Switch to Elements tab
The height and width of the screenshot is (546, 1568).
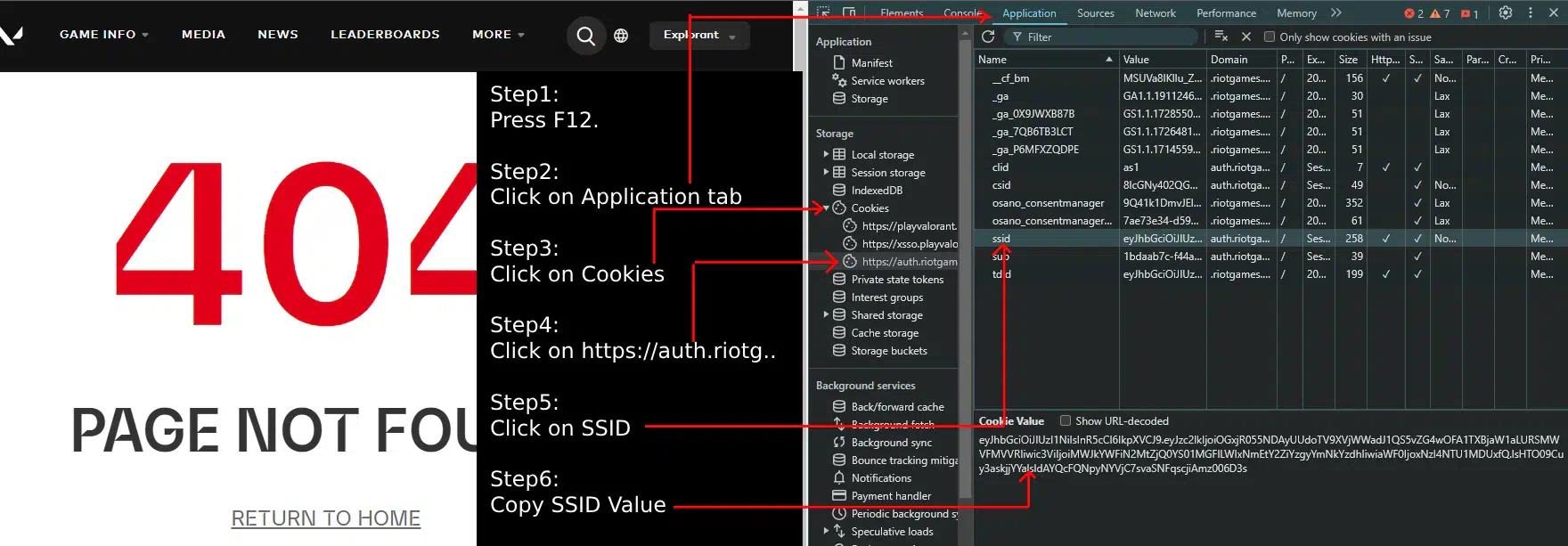point(902,13)
